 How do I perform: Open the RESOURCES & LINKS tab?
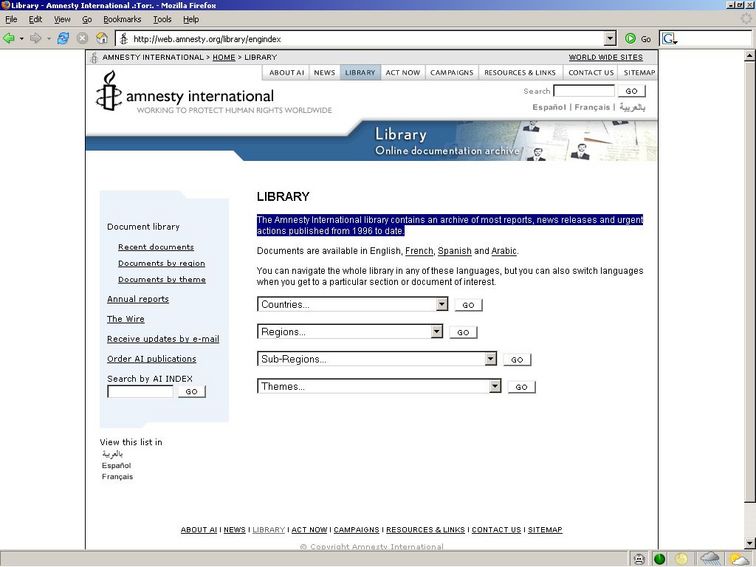[x=520, y=72]
